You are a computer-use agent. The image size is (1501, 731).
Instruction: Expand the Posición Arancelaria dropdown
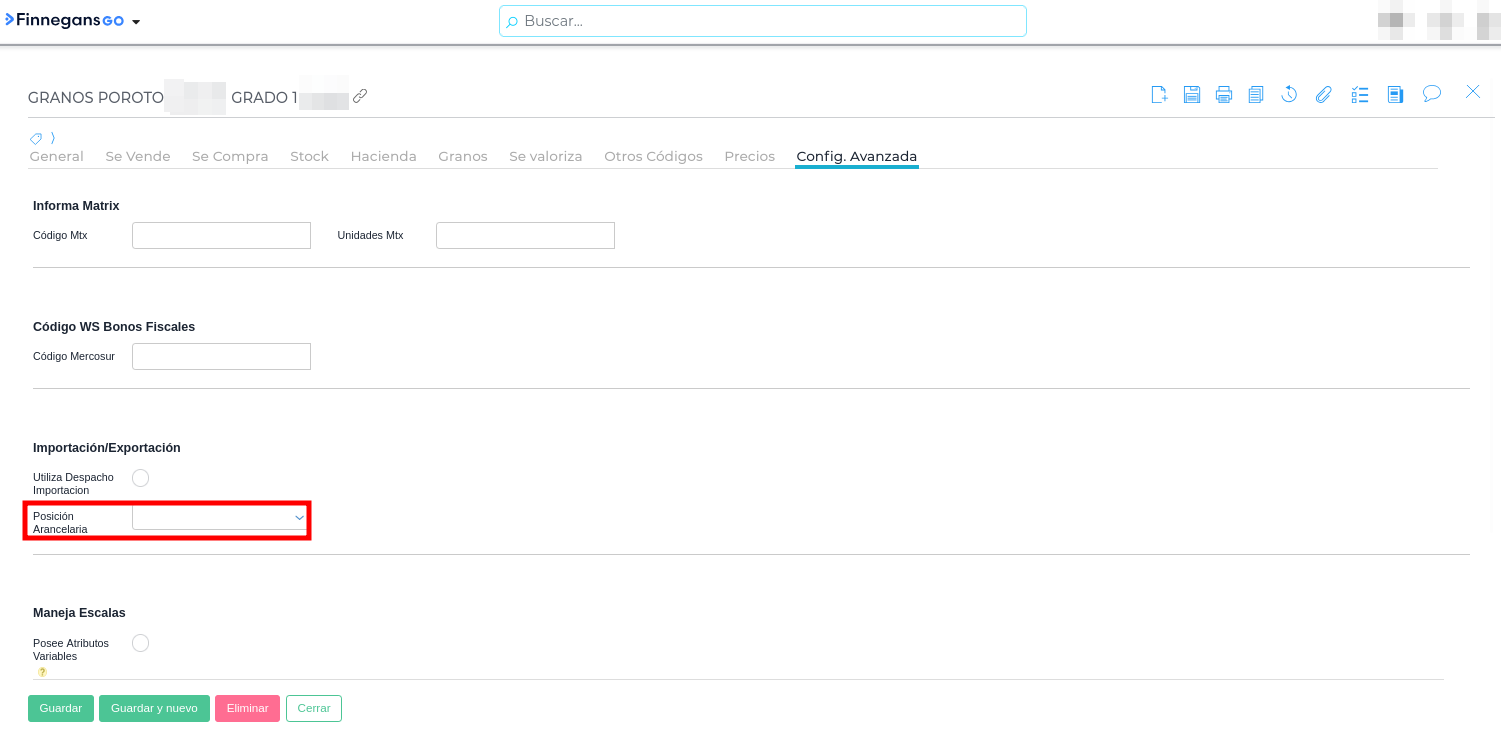219,517
